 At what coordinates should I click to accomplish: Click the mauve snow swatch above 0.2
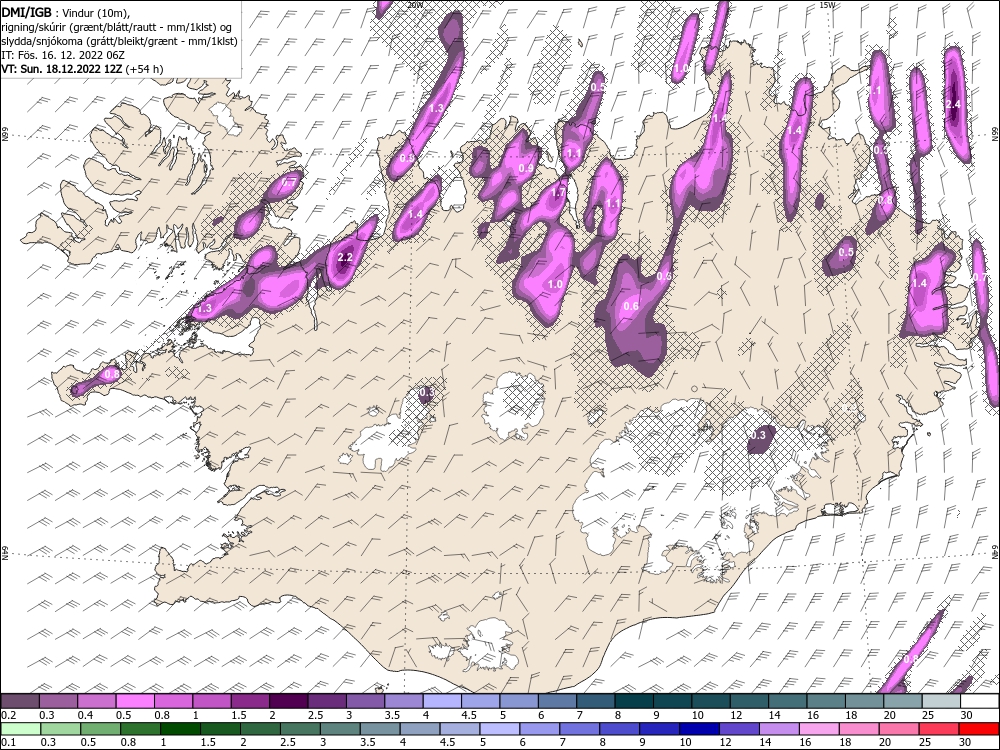pyautogui.click(x=20, y=701)
